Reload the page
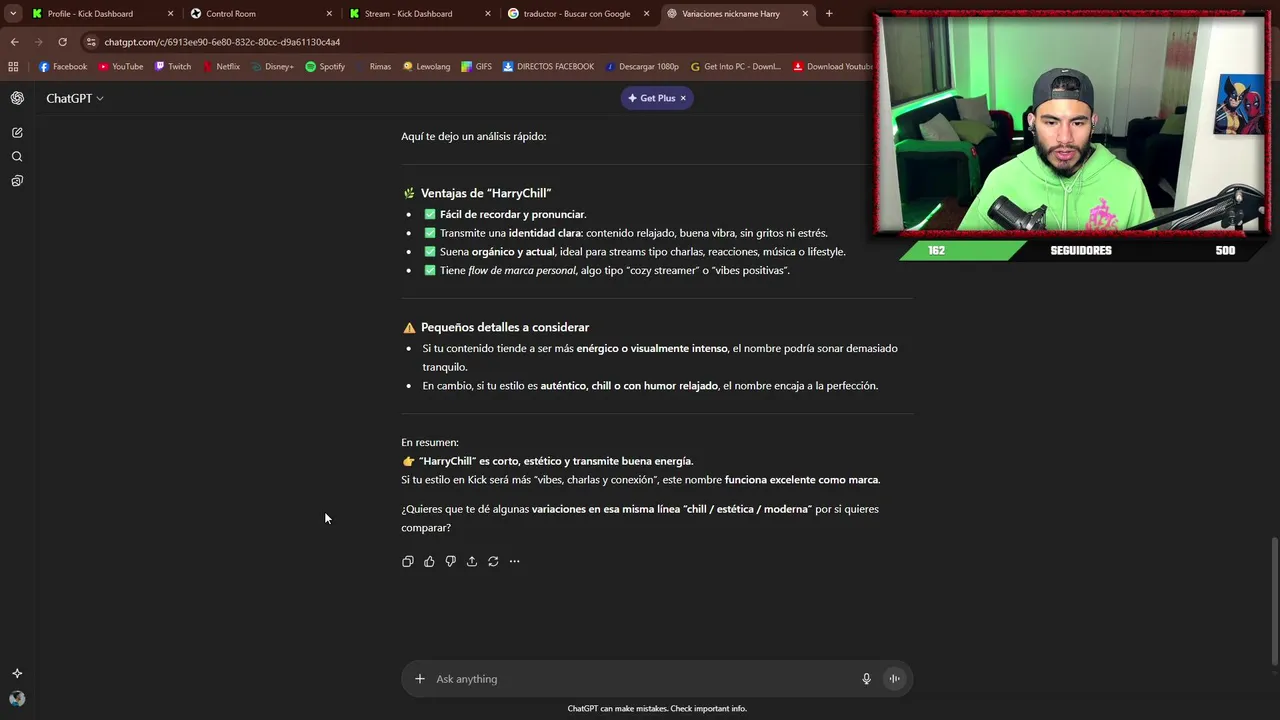Image resolution: width=1280 pixels, height=720 pixels. click(62, 42)
